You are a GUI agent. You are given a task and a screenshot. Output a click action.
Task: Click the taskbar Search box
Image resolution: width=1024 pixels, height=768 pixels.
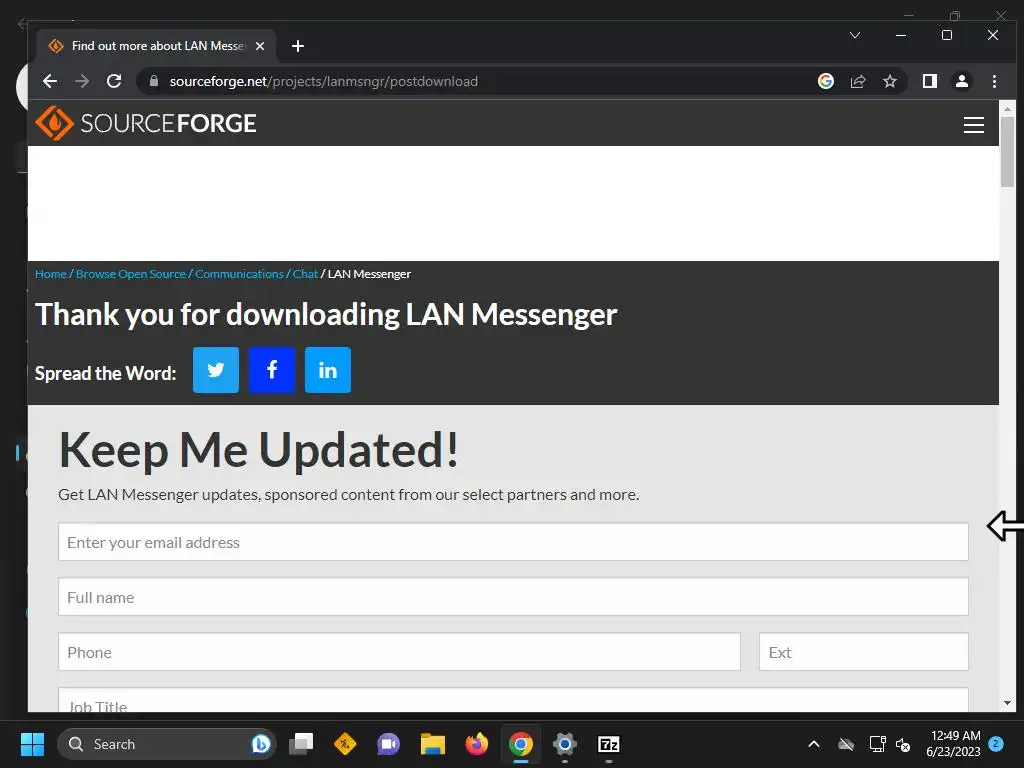click(x=167, y=744)
